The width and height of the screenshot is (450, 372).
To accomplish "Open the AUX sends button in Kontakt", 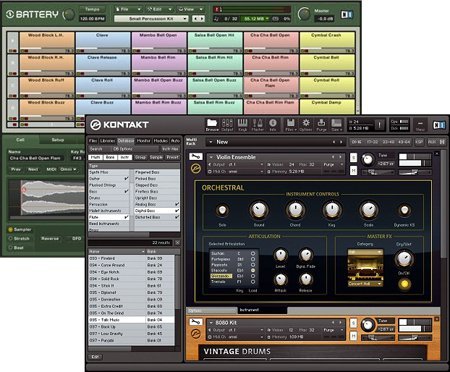I will [432, 142].
